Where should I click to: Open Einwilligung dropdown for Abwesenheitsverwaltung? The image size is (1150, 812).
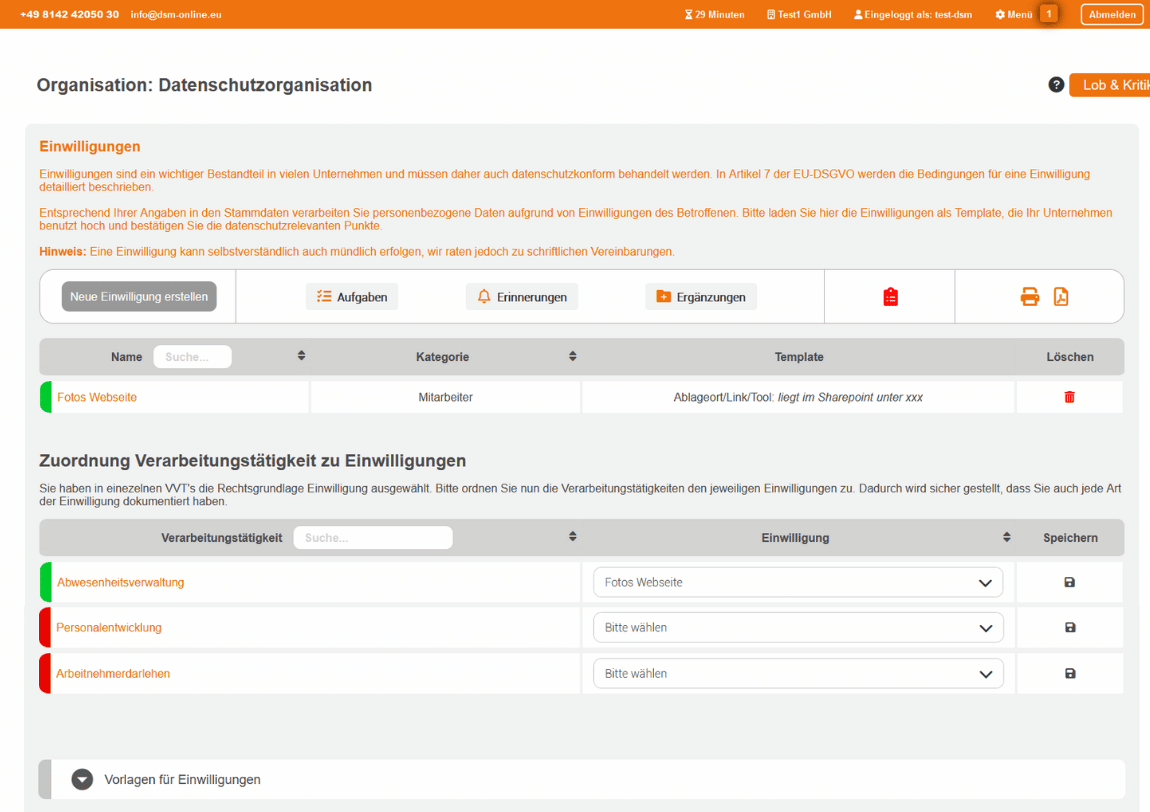797,582
